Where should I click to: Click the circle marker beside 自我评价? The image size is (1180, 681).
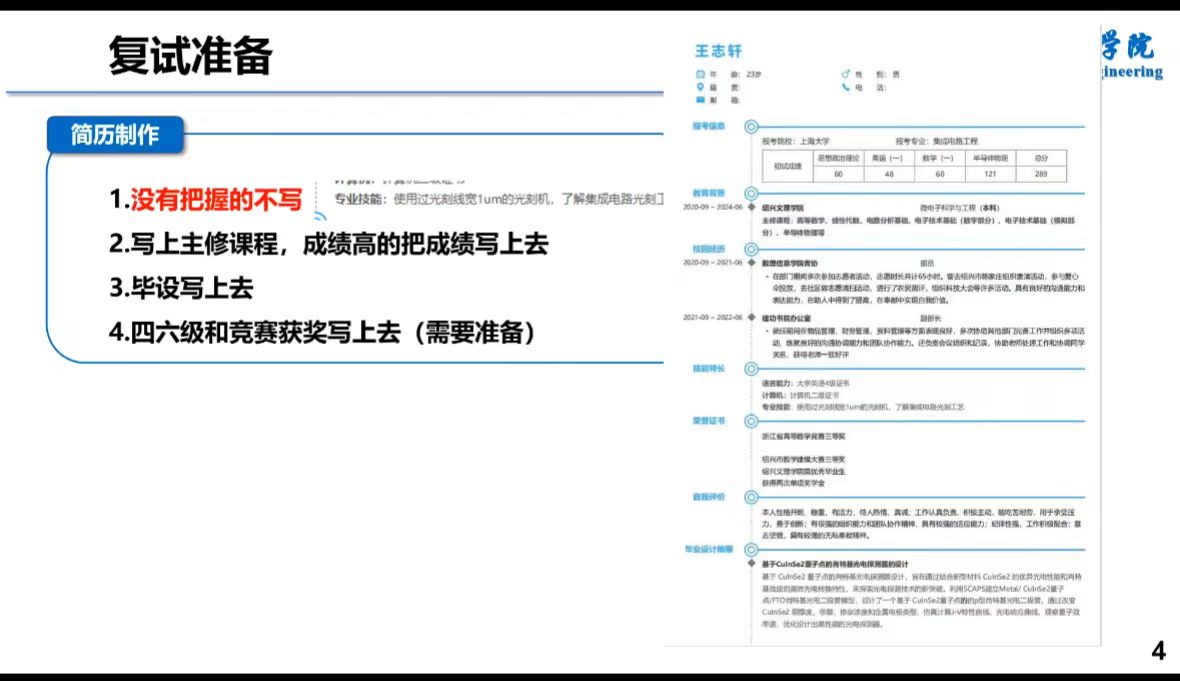coord(751,496)
